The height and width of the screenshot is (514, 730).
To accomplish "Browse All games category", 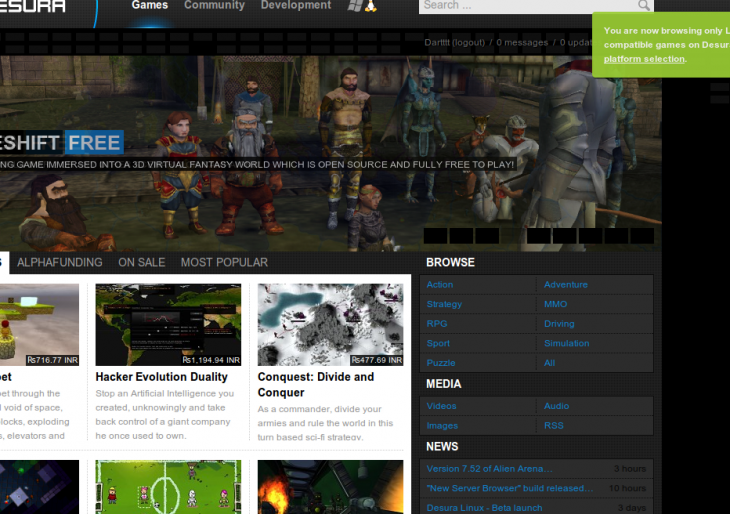I will pos(549,363).
